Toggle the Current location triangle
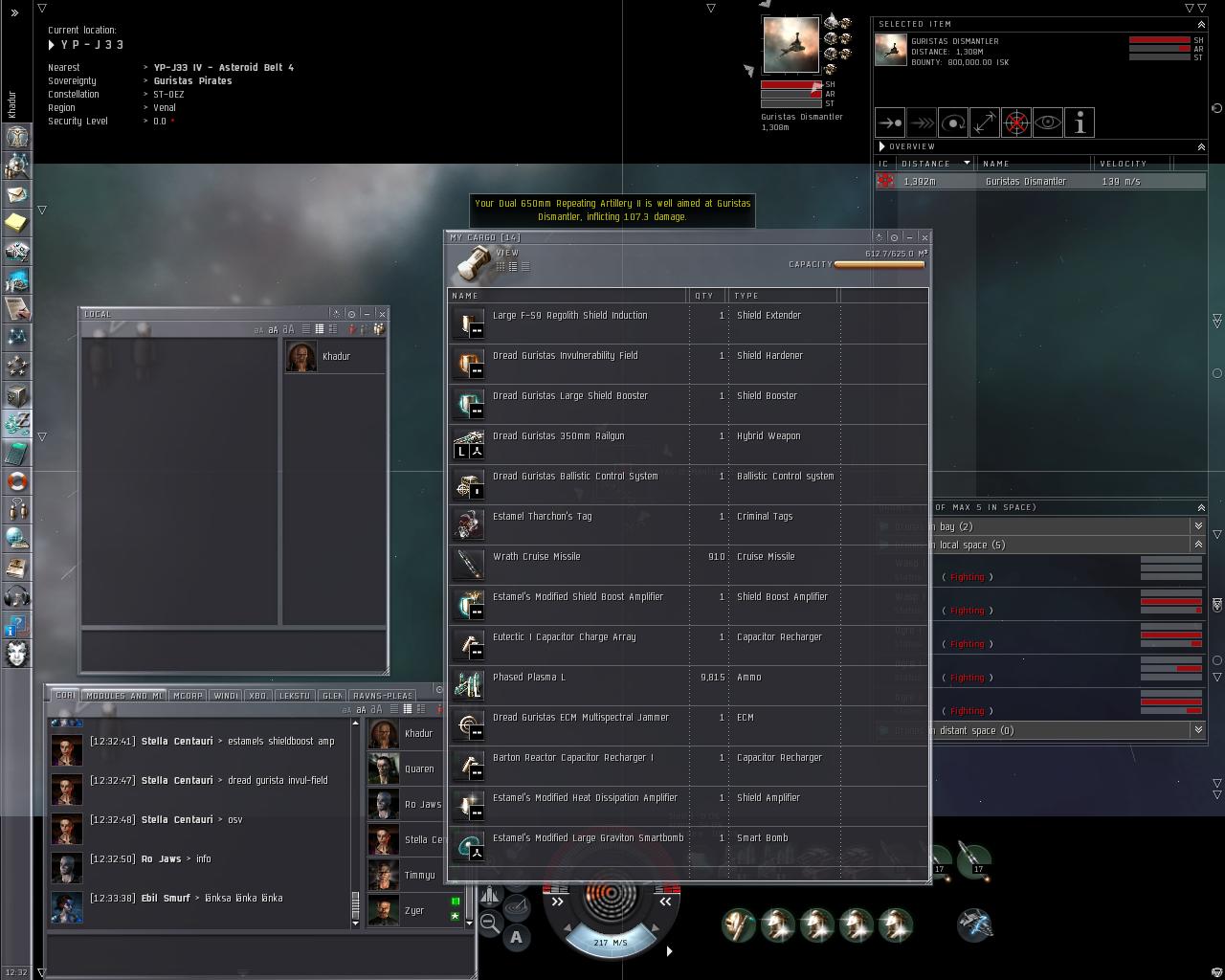 (x=52, y=45)
